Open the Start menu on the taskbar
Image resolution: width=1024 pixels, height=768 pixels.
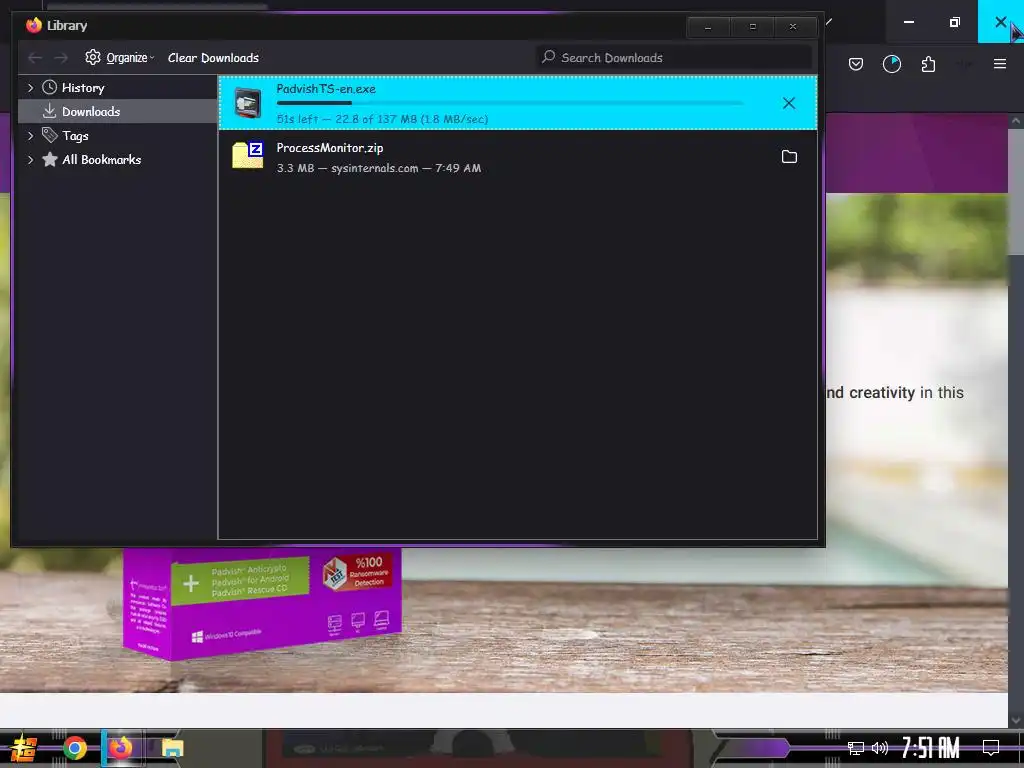pos(23,748)
